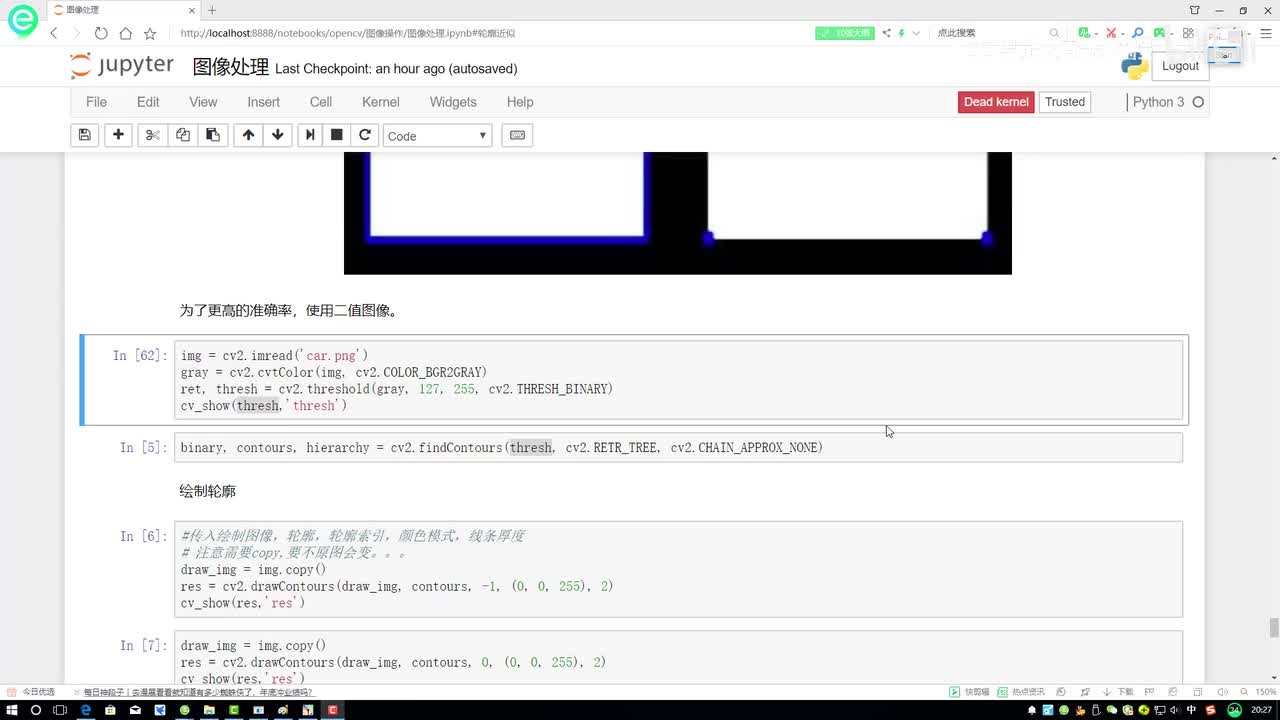
Task: Go to the browser home page icon
Action: pos(125,33)
